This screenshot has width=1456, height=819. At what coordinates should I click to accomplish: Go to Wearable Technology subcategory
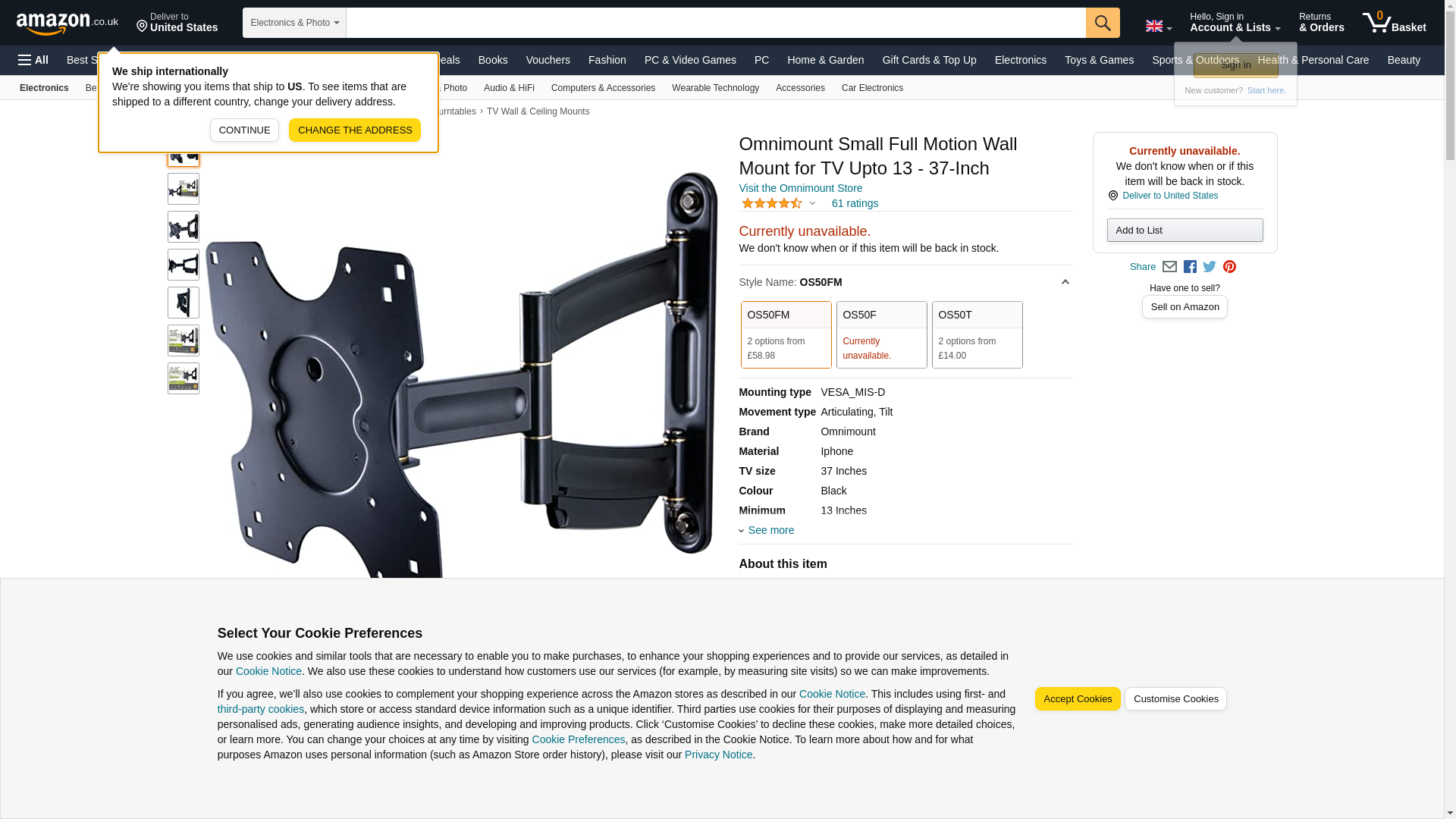pos(715,88)
